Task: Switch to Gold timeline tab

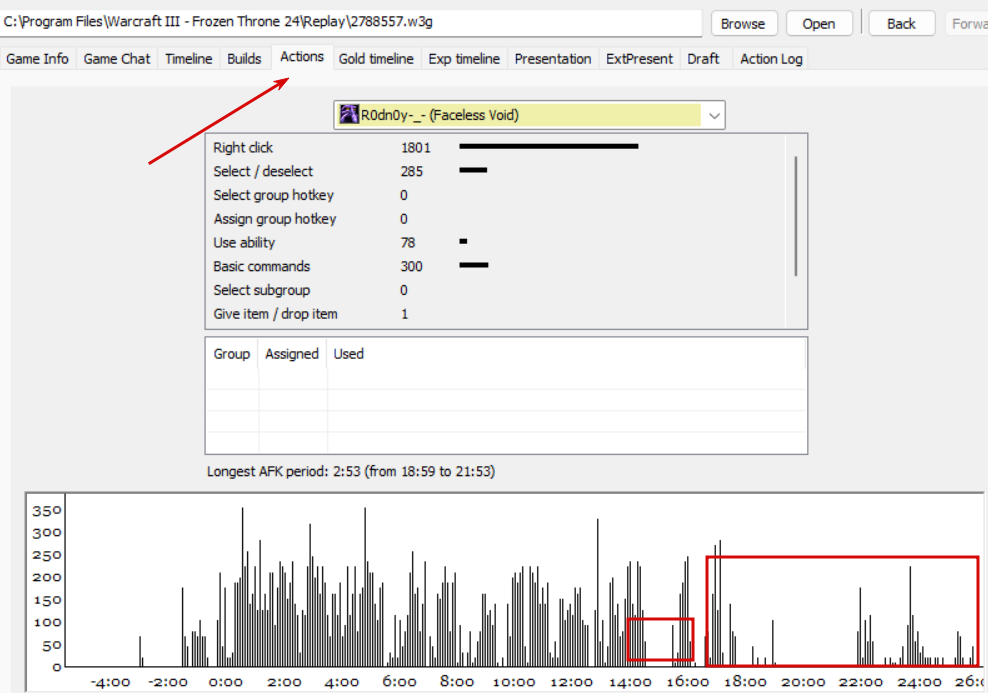Action: [376, 59]
